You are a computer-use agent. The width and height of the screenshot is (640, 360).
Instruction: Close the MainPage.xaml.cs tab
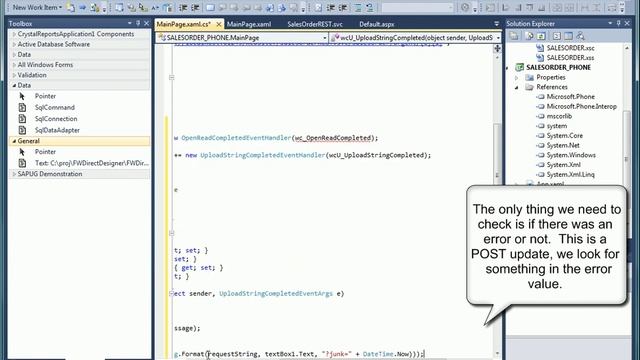pyautogui.click(x=219, y=24)
